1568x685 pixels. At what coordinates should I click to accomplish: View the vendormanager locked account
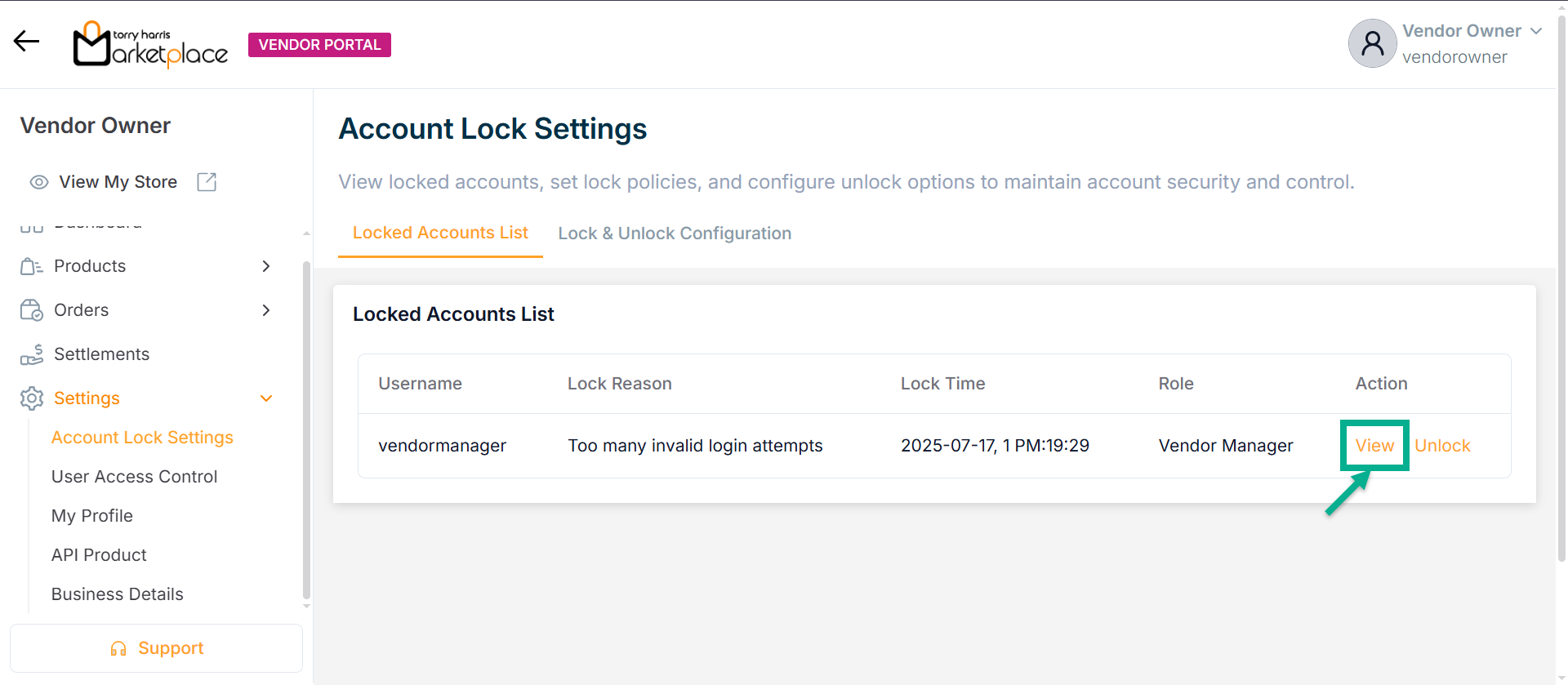(1374, 446)
